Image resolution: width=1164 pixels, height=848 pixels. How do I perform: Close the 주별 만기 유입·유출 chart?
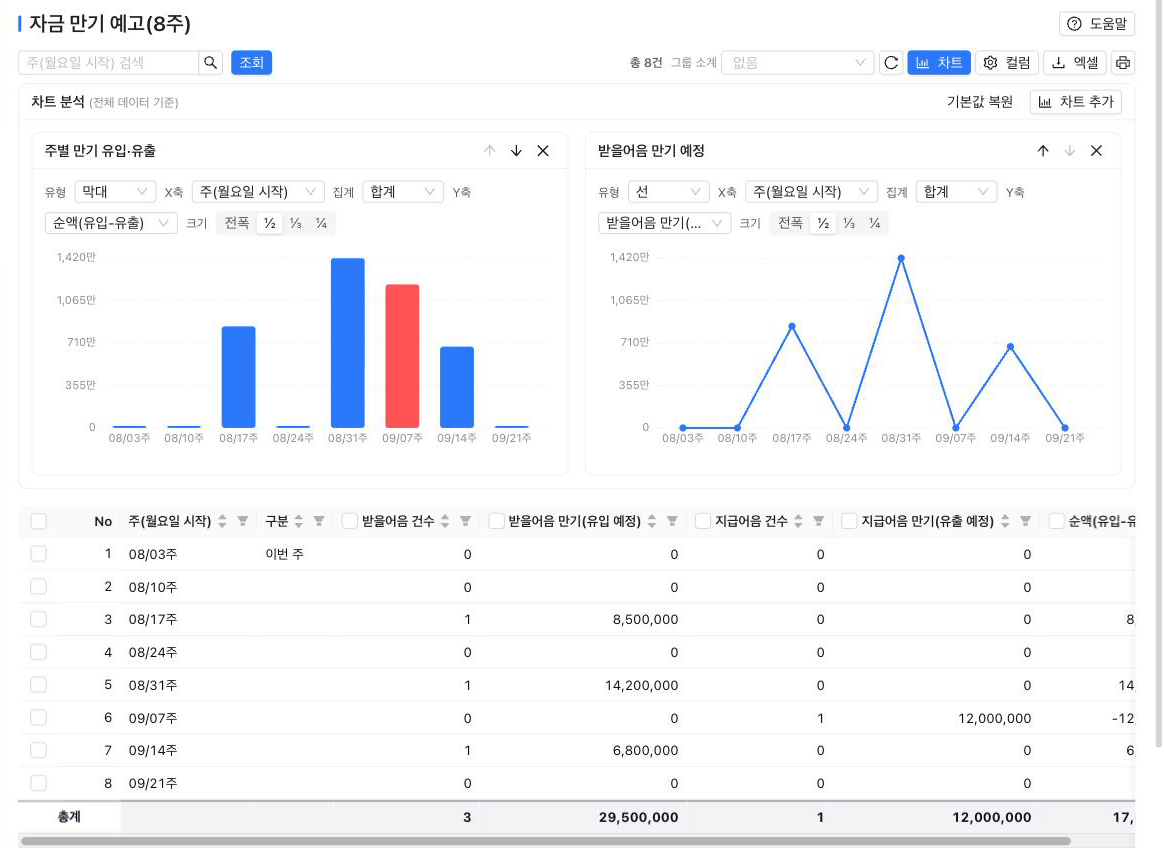(x=543, y=151)
